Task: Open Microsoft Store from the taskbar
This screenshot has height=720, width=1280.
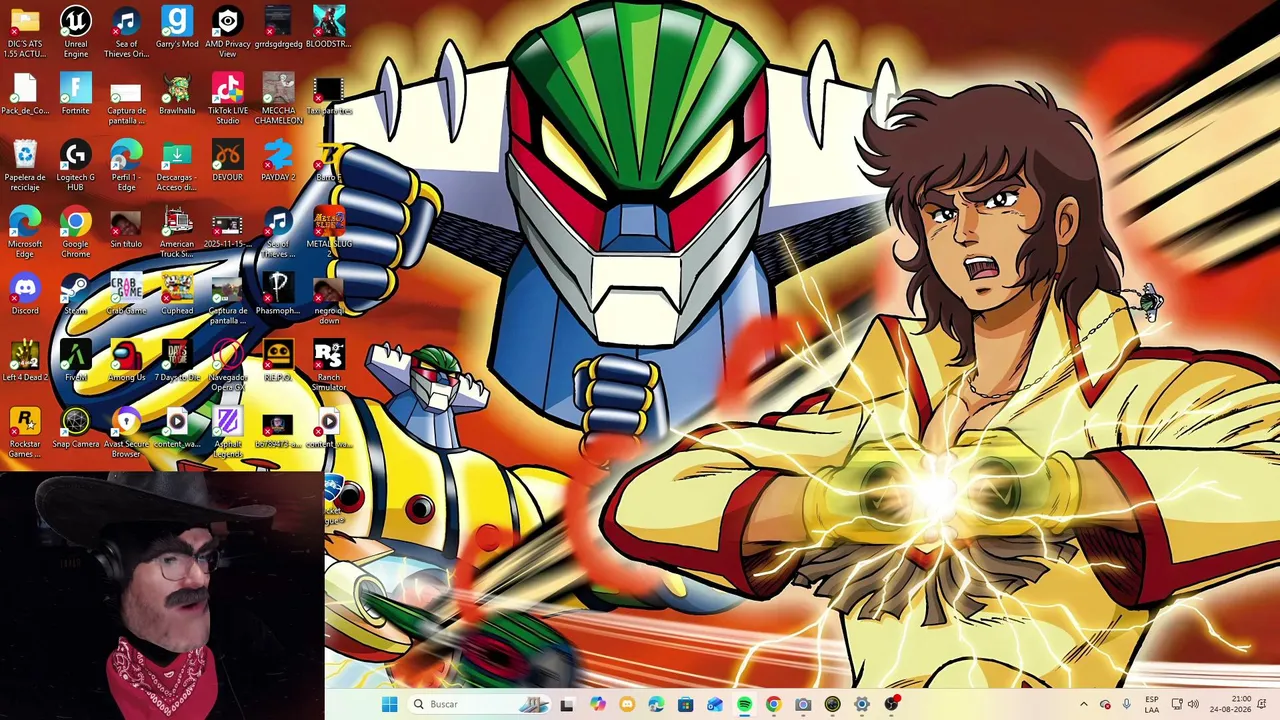Action: (x=685, y=704)
